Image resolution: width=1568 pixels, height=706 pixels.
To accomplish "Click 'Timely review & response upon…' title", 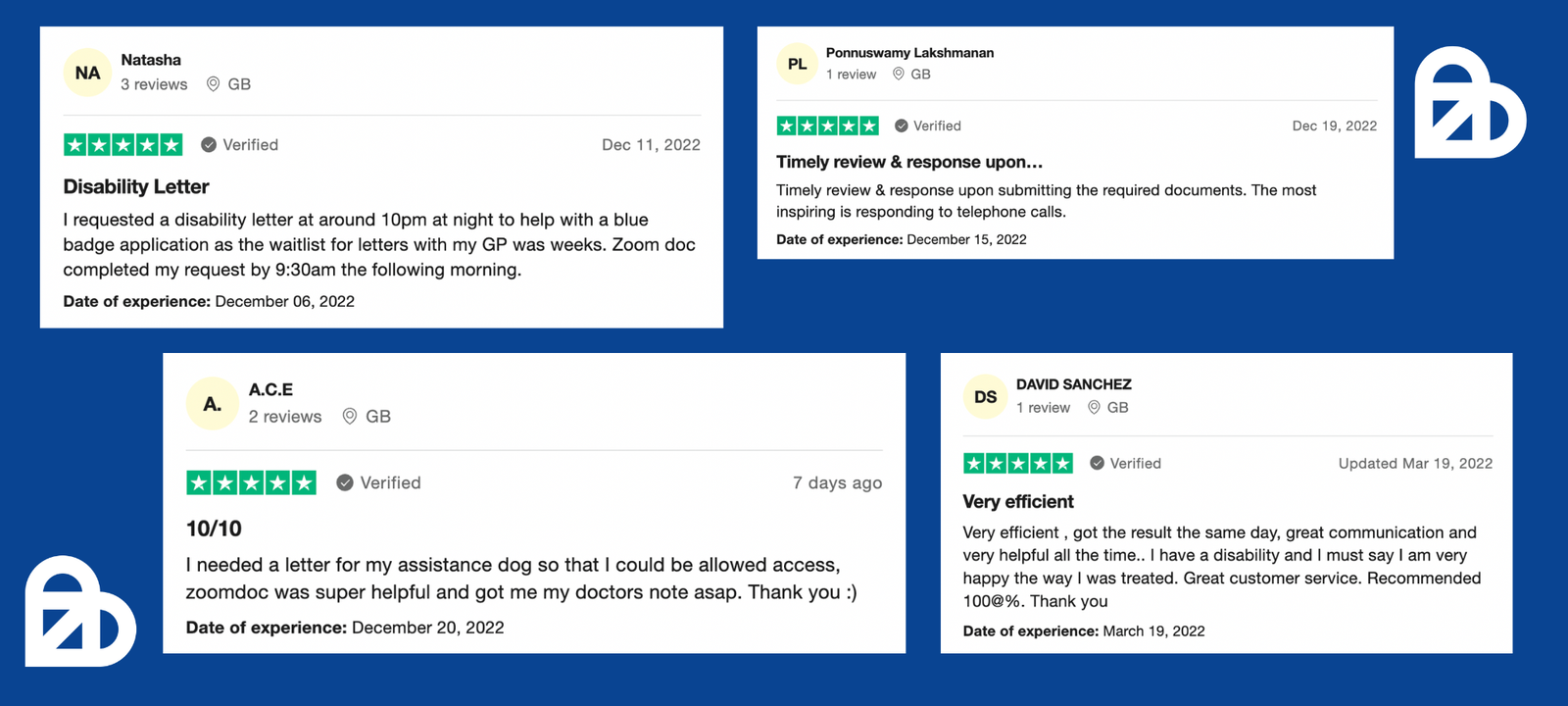I will (x=909, y=162).
